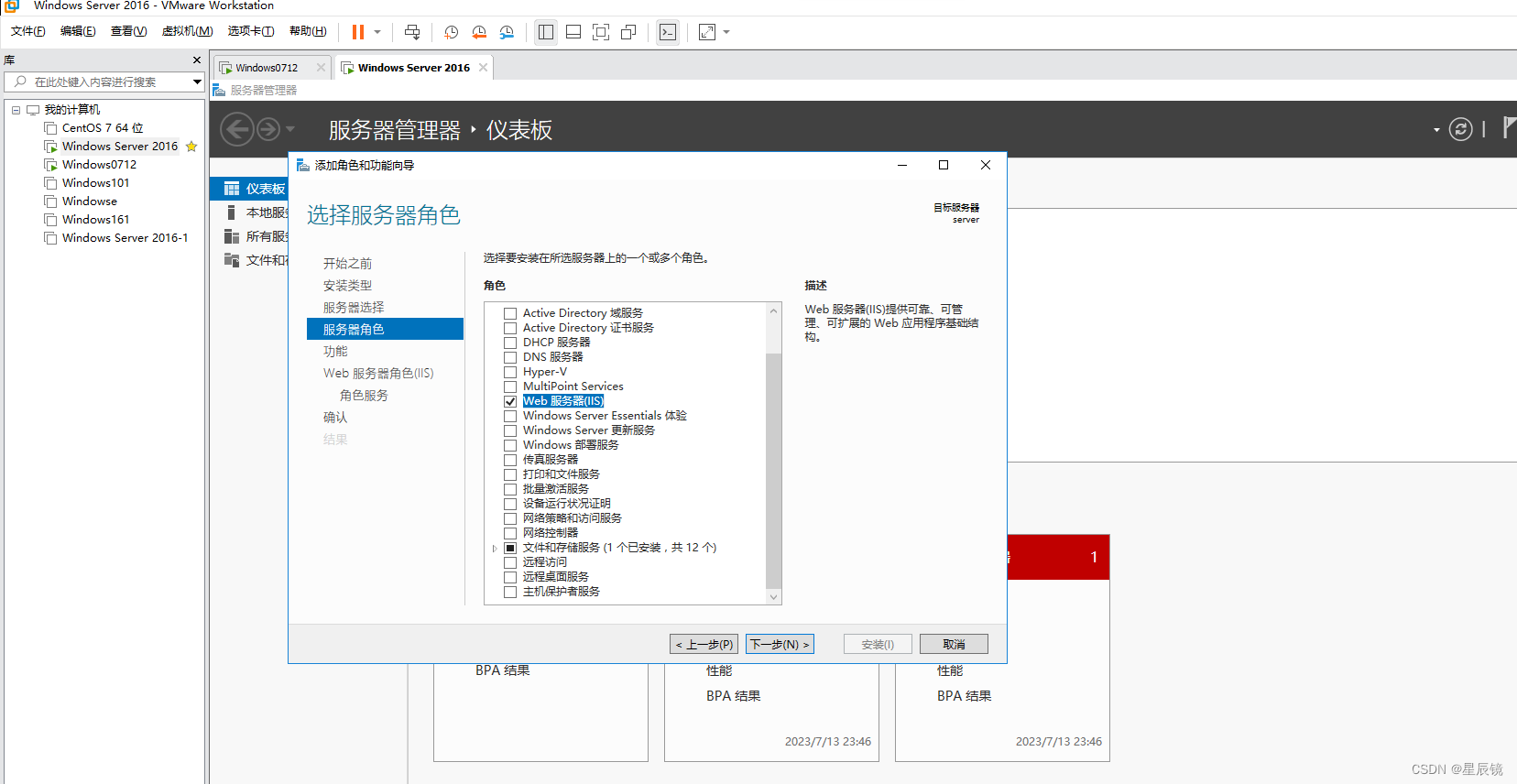Viewport: 1517px width, 784px height.
Task: Check the Hyper-V role
Action: click(x=510, y=372)
